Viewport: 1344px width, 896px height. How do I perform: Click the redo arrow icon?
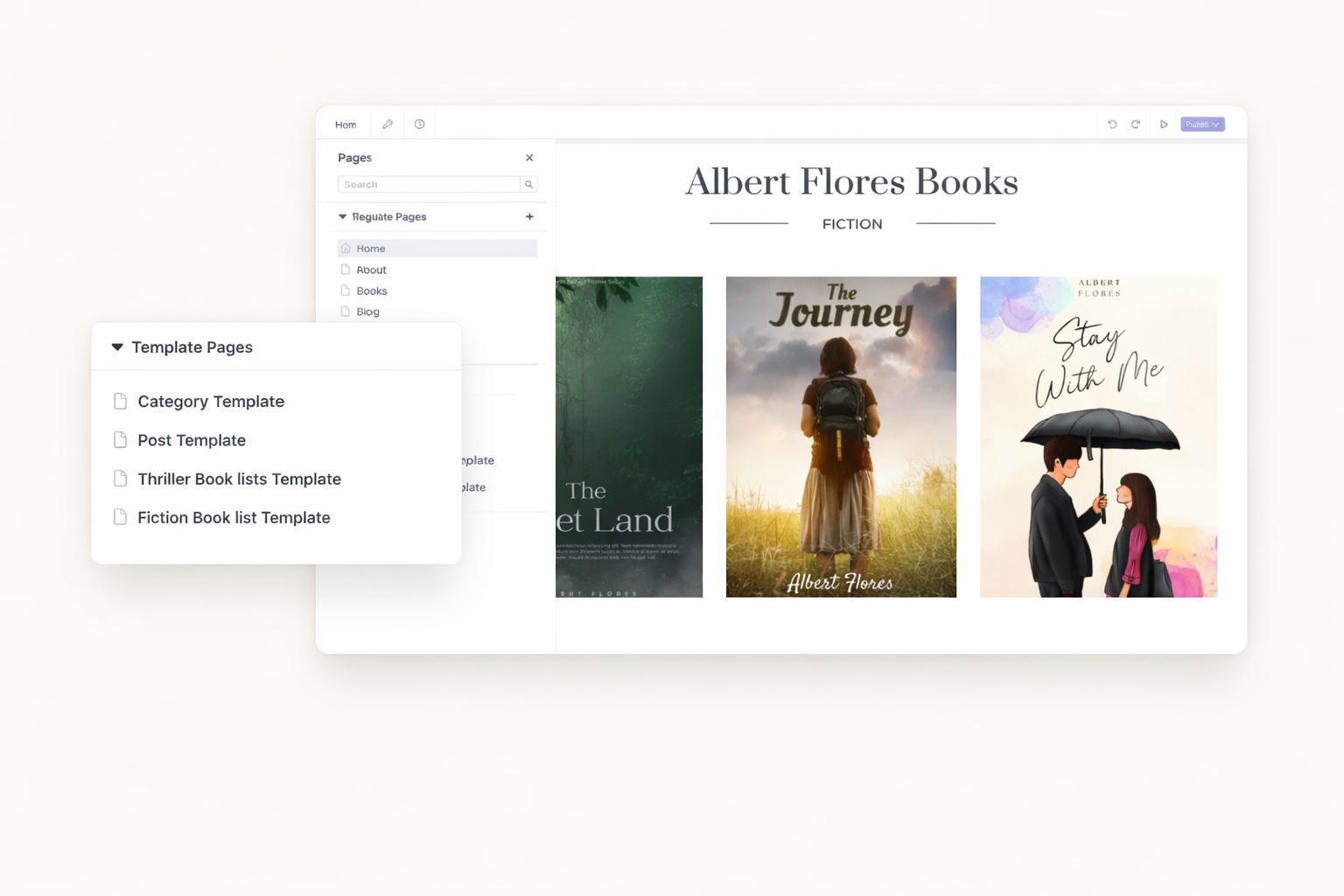[1136, 124]
